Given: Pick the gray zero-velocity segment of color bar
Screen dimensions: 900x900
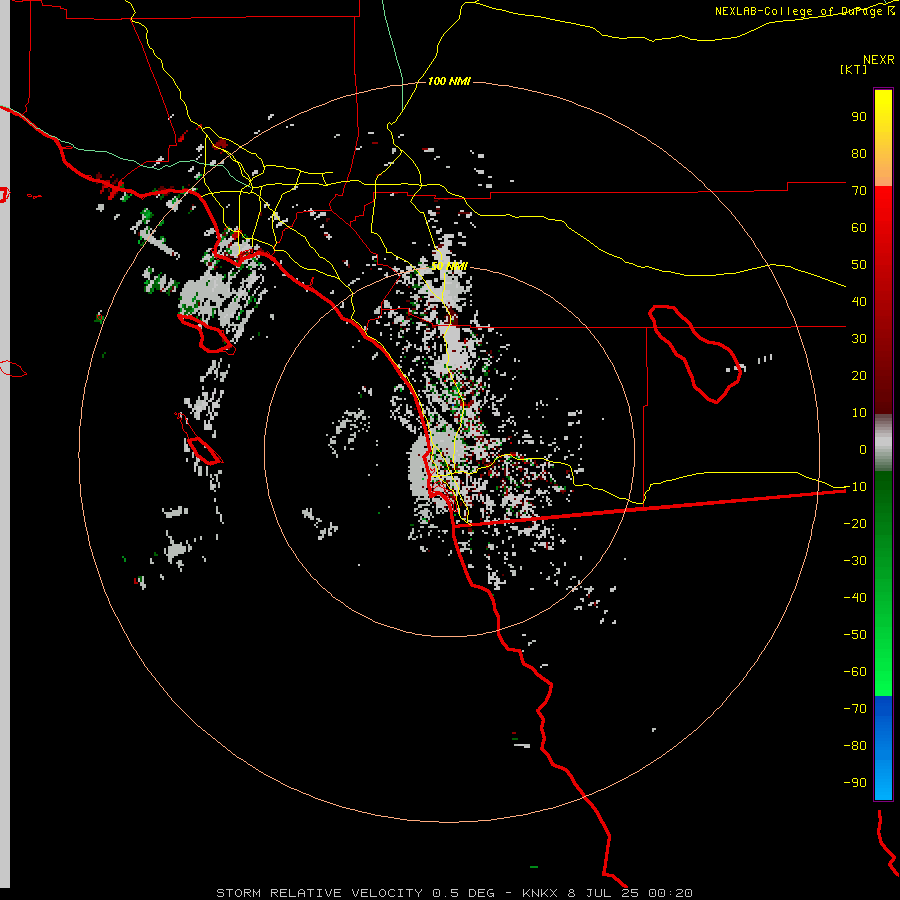Looking at the screenshot, I should tap(883, 443).
